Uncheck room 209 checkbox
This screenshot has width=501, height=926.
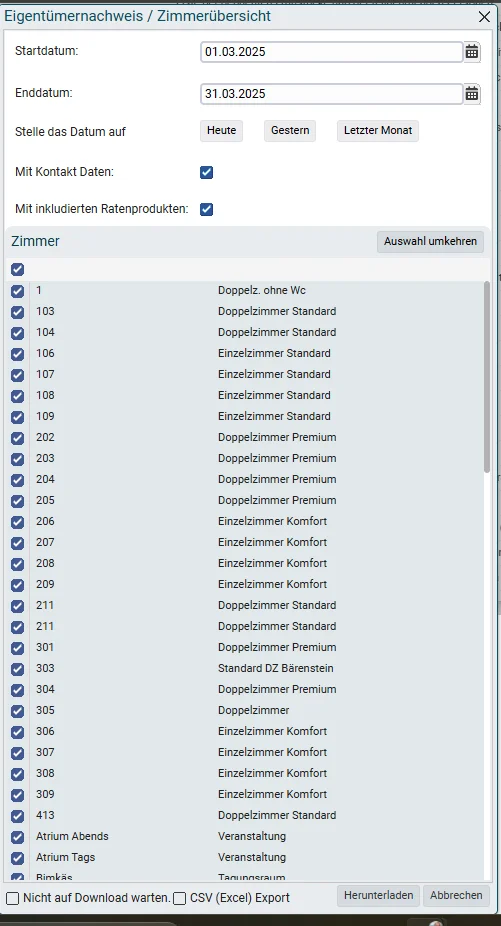click(x=18, y=585)
